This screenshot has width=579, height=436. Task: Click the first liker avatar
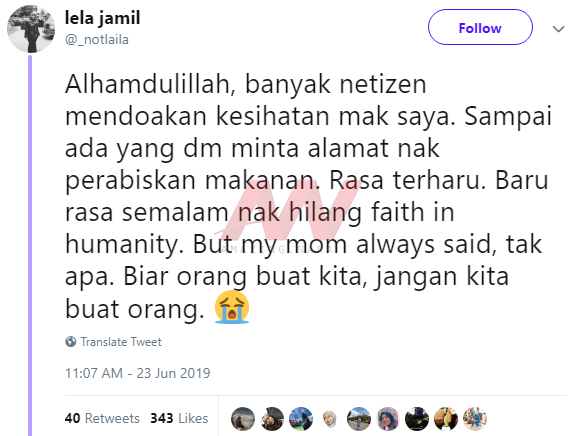click(x=243, y=419)
